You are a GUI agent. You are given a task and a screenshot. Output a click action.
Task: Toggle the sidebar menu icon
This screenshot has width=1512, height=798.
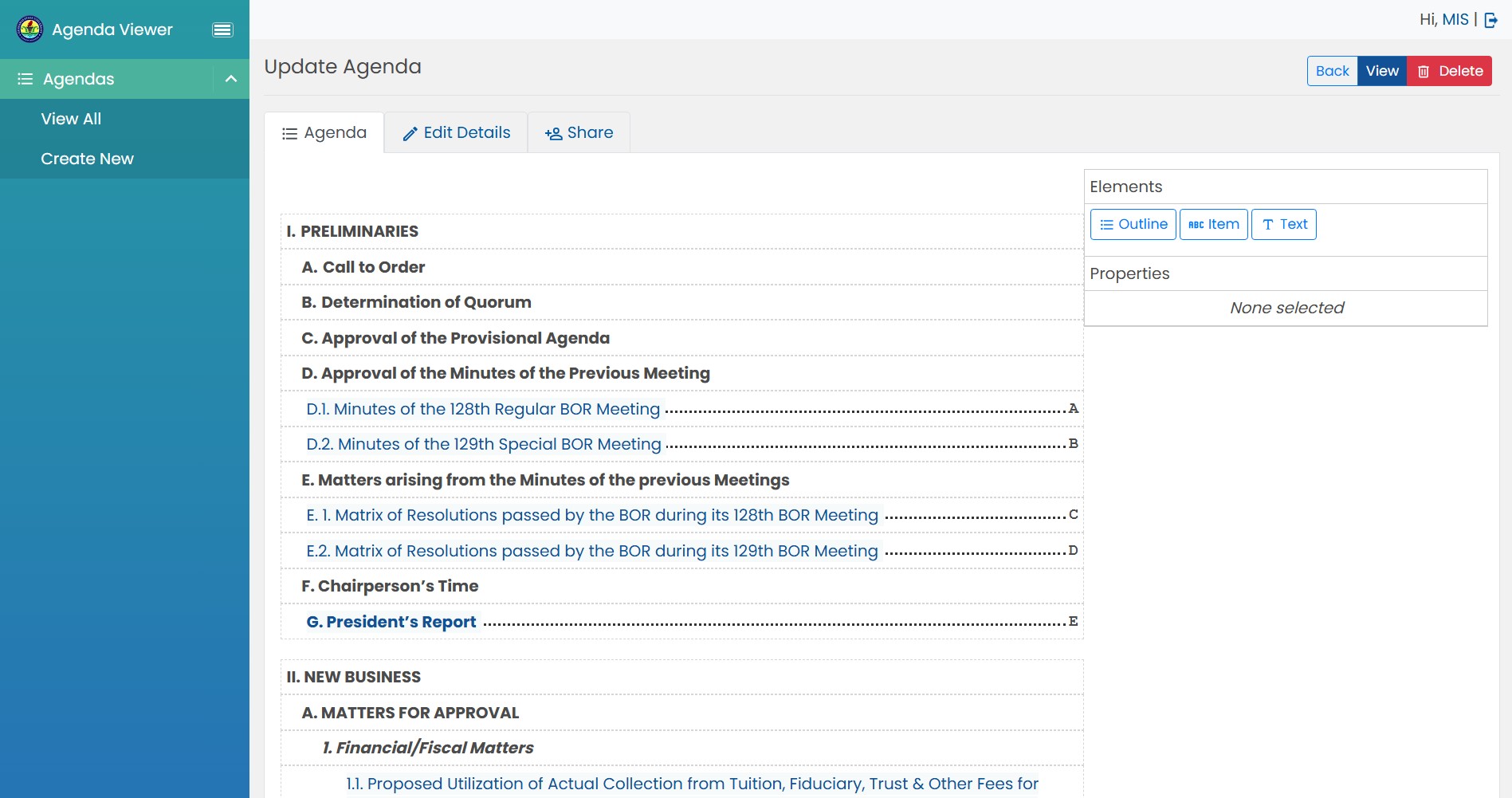pos(222,29)
